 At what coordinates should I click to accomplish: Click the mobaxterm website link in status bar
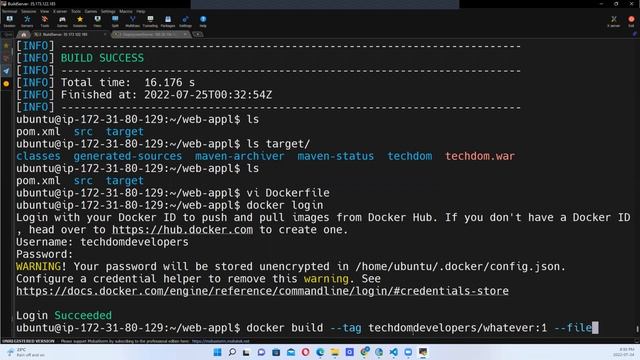point(220,341)
